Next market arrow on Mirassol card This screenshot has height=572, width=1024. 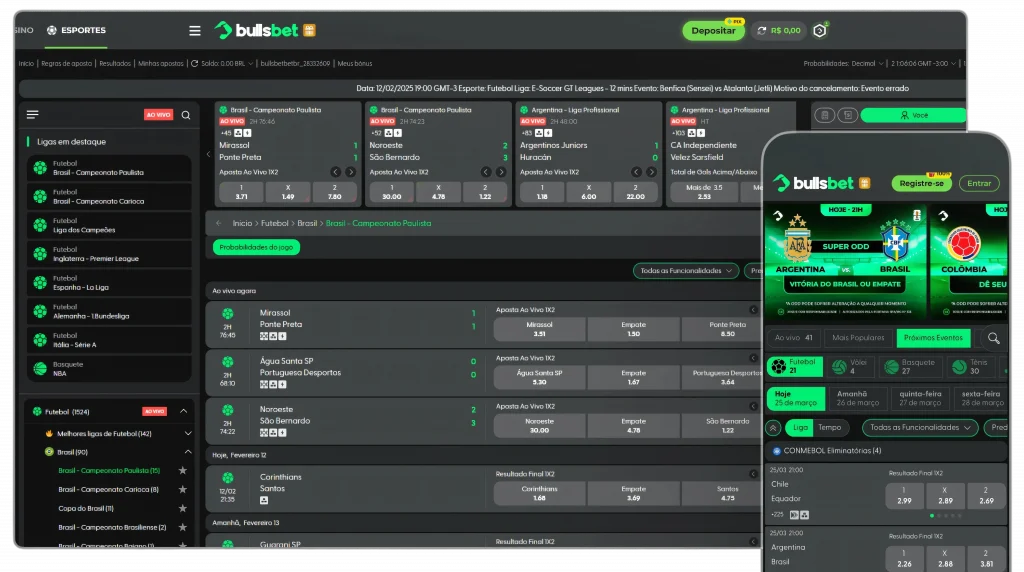pos(351,172)
